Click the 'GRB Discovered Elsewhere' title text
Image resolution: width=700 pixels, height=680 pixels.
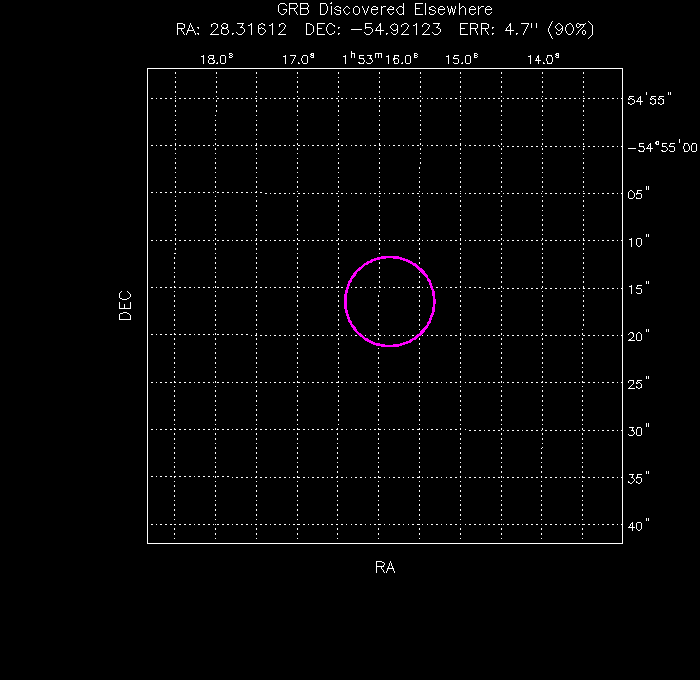384,9
